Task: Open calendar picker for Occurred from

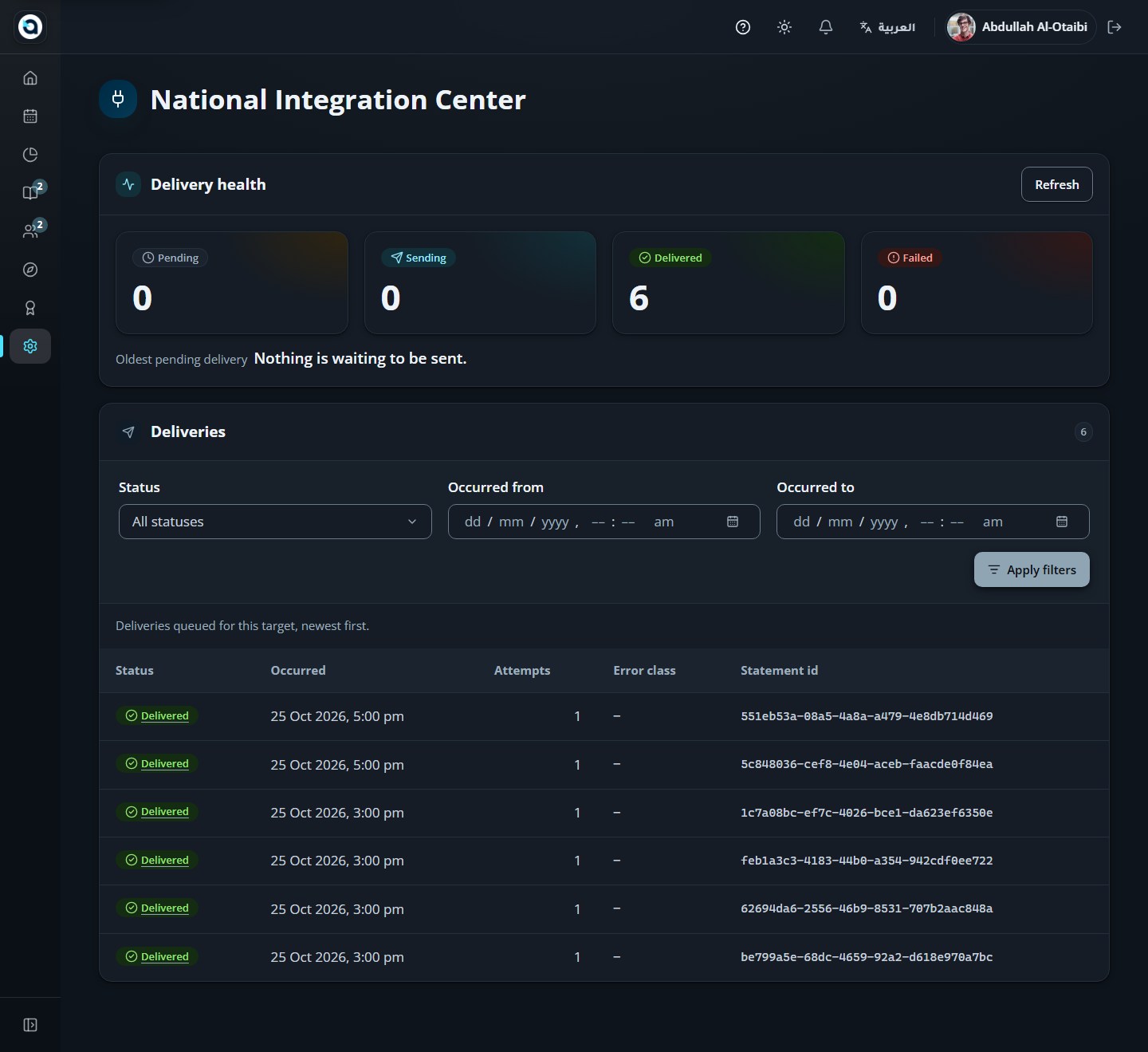Action: (733, 522)
